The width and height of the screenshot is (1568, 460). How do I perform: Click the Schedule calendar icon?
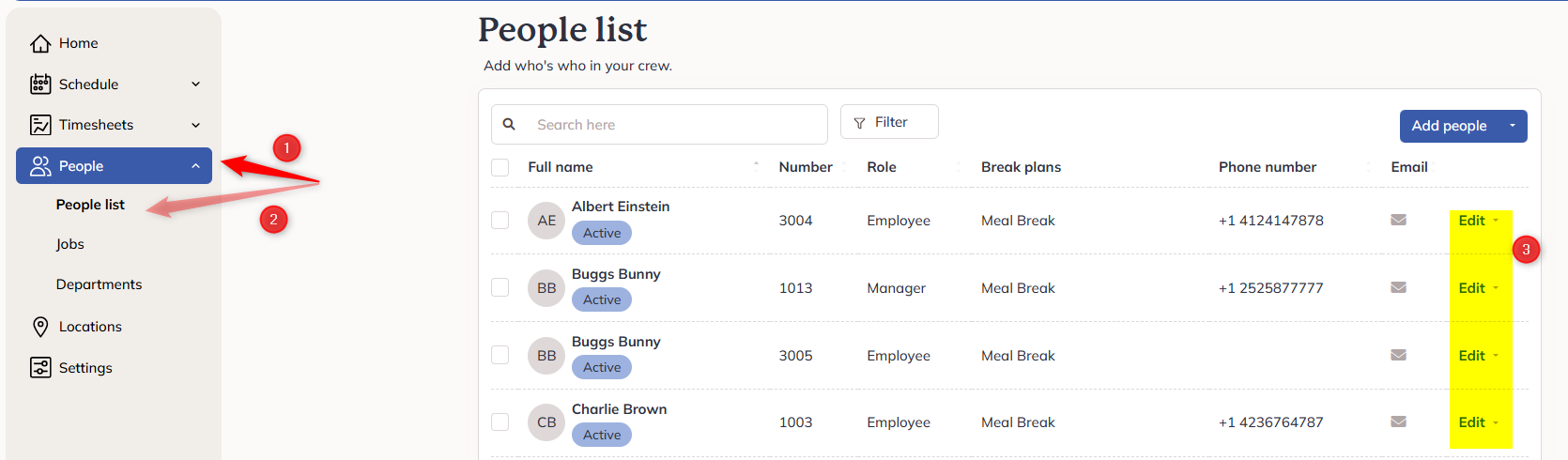coord(40,84)
